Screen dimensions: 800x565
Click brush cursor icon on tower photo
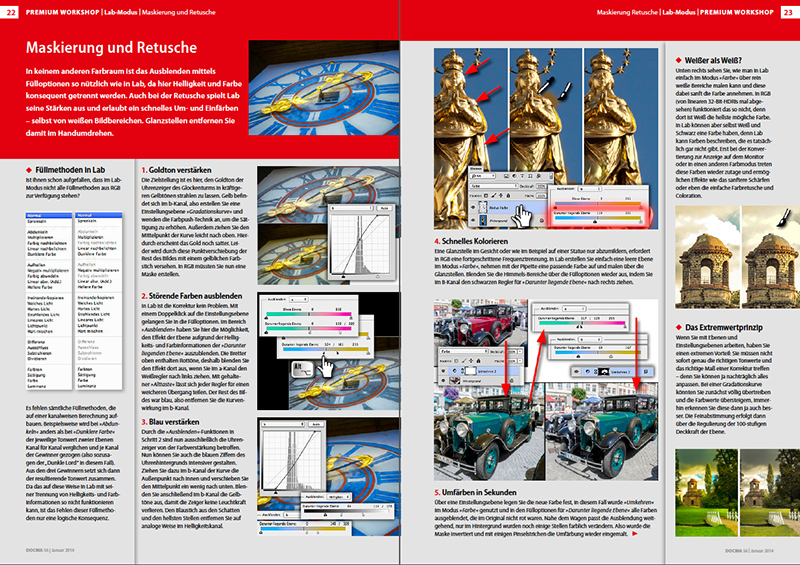pos(783,218)
